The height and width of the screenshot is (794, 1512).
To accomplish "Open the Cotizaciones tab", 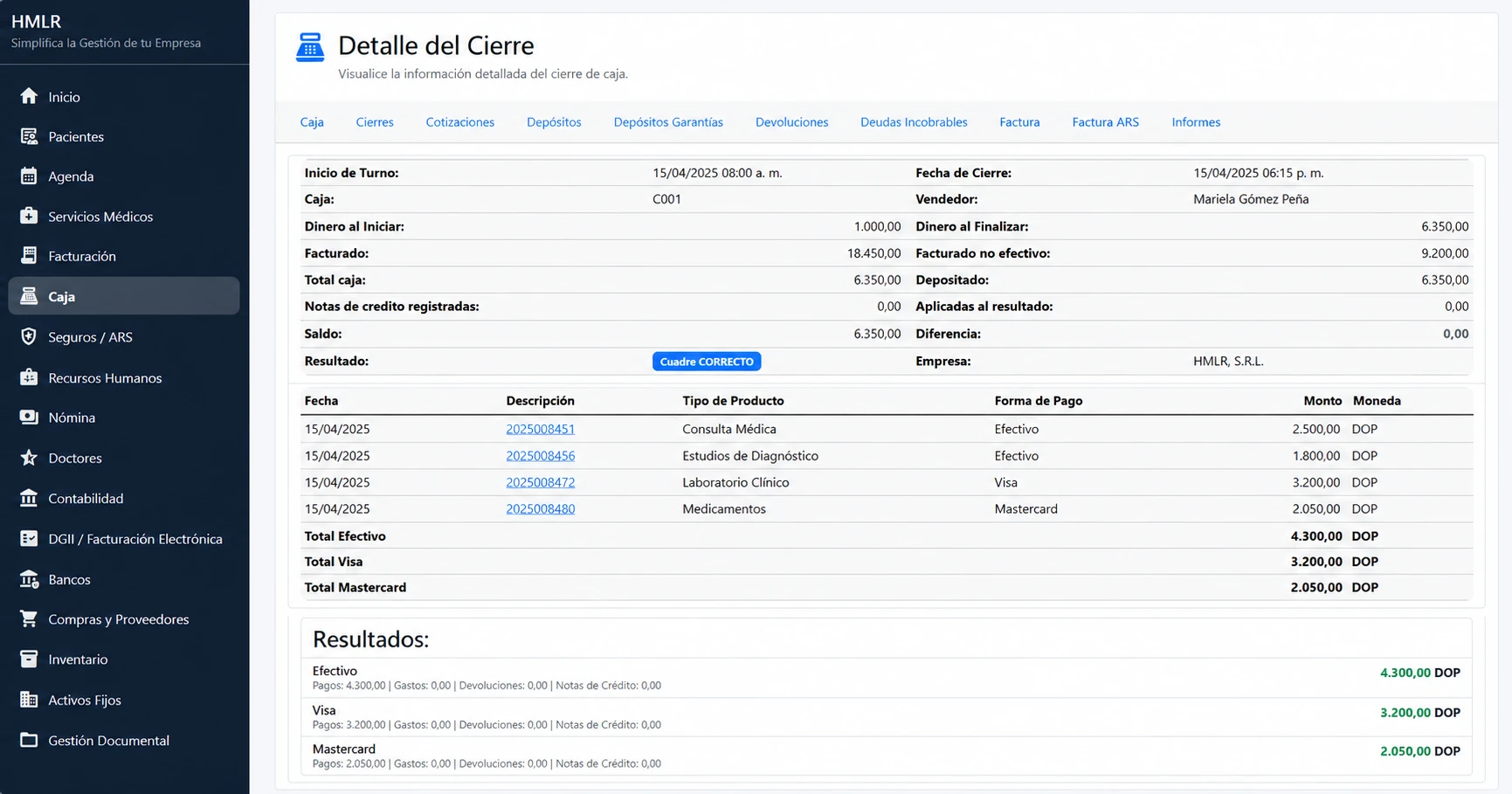I will [x=460, y=122].
